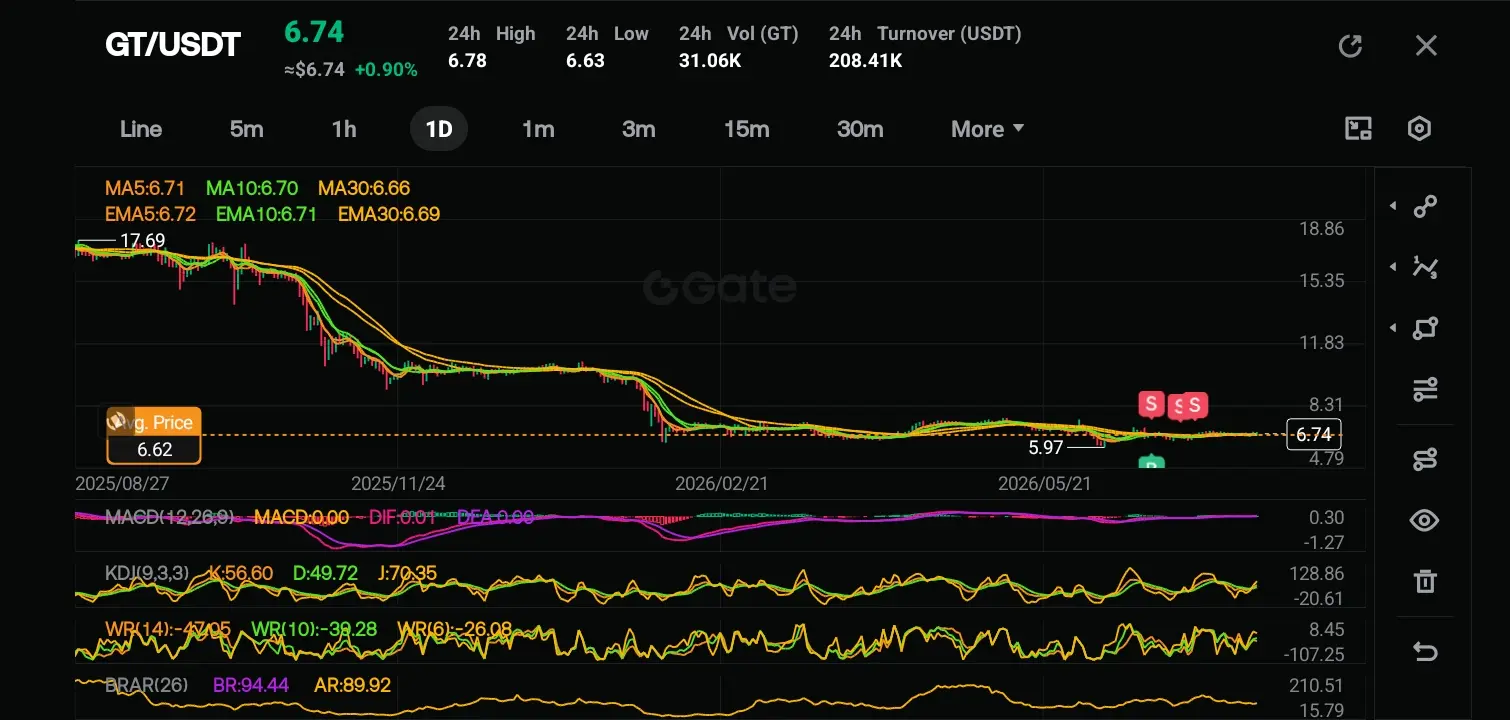Click the 2025/11/24 date label
The width and height of the screenshot is (1510, 720).
point(398,484)
